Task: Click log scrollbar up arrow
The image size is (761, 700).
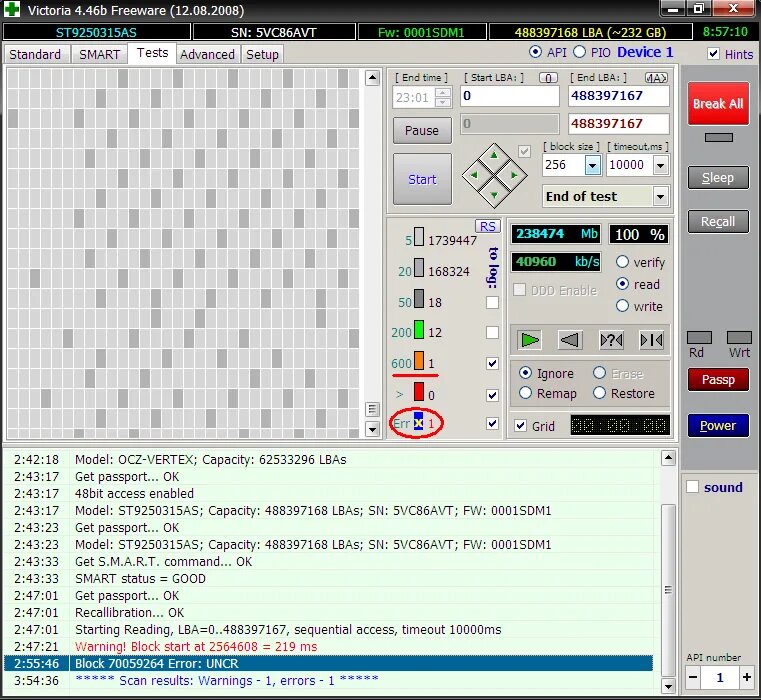Action: coord(668,457)
